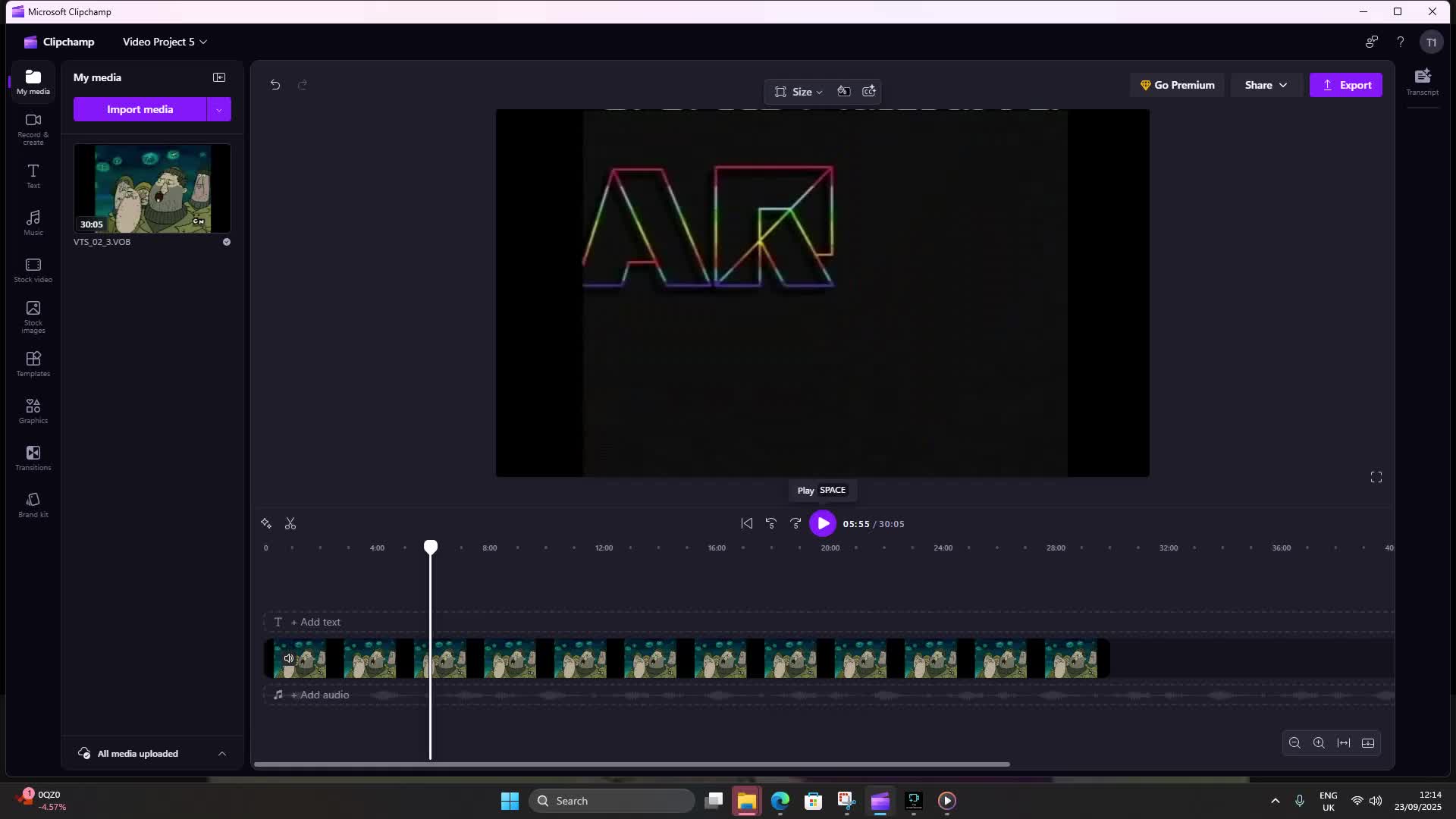This screenshot has height=819, width=1456.
Task: Click the auto compose sparkle icon
Action: coord(266,524)
